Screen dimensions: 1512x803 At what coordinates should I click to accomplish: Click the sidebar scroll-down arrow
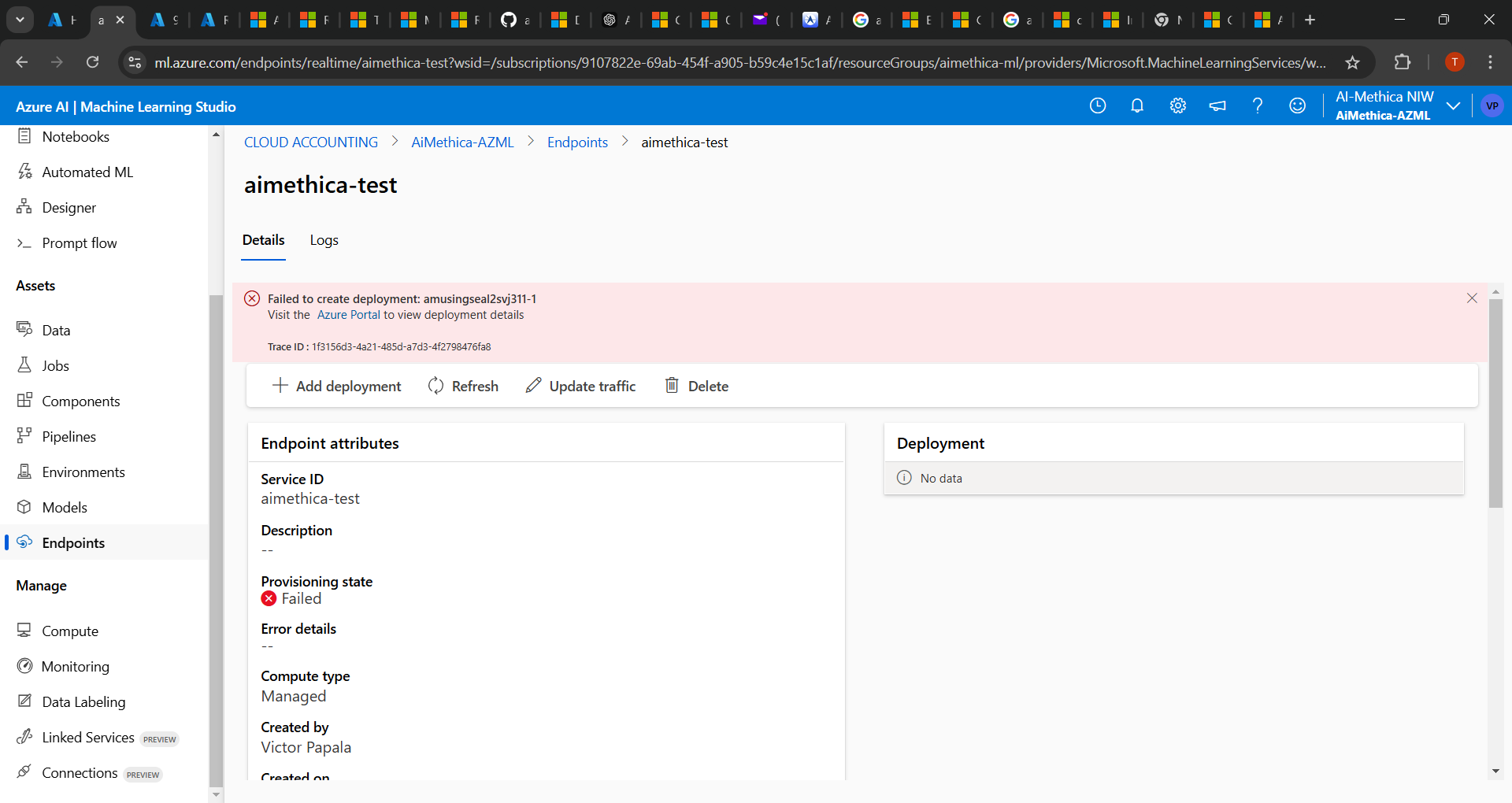point(216,795)
